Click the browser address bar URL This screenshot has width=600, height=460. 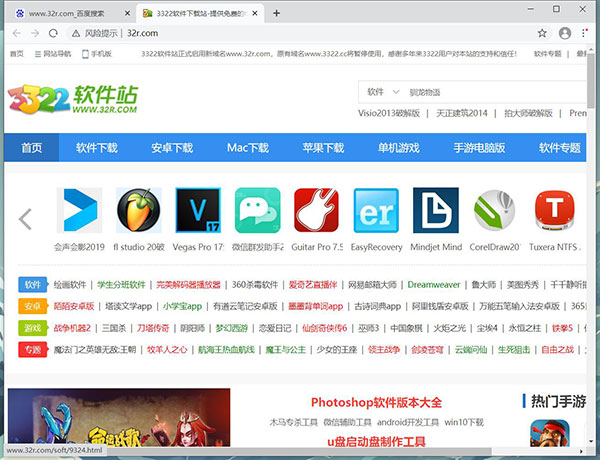click(142, 33)
